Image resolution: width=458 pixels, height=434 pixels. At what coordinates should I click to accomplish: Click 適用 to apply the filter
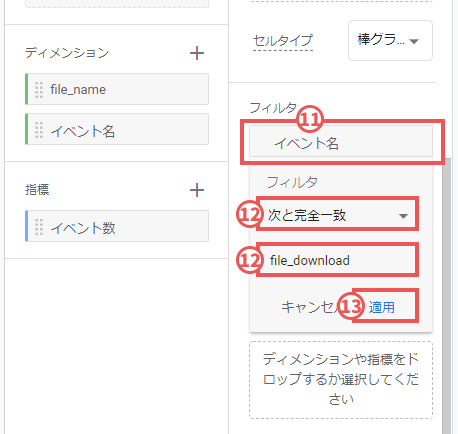[x=381, y=307]
